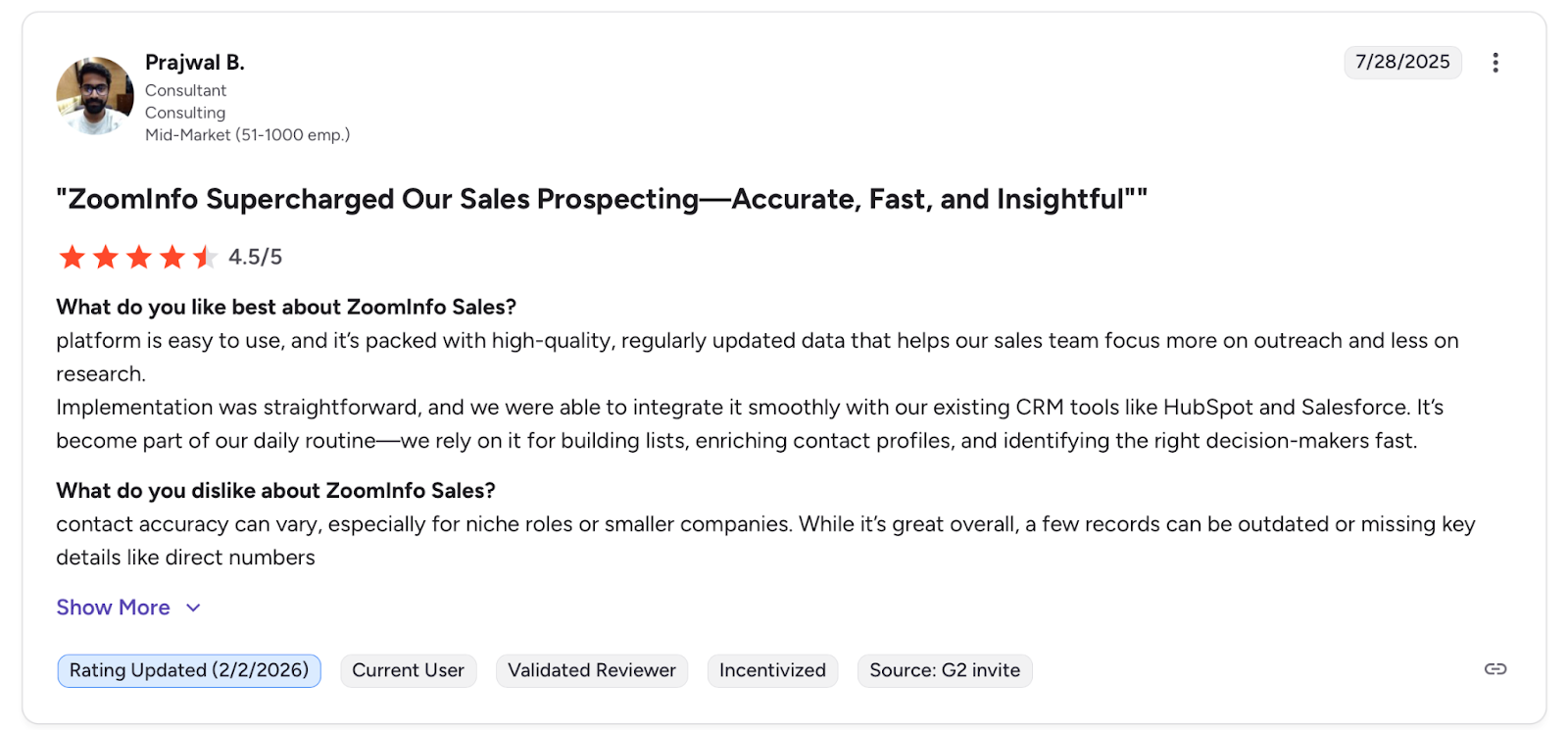Select the Rating Updated (2/2/2026) tag
Image resolution: width=1568 pixels, height=730 pixels.
[189, 670]
